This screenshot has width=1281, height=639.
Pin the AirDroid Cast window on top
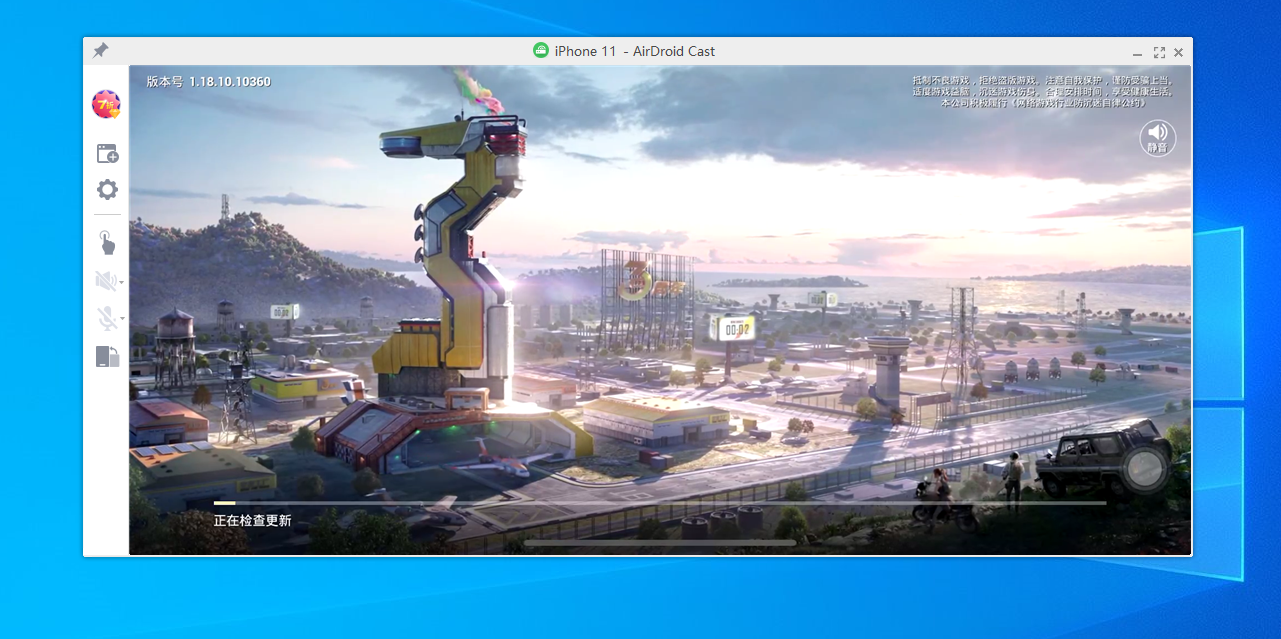click(100, 50)
